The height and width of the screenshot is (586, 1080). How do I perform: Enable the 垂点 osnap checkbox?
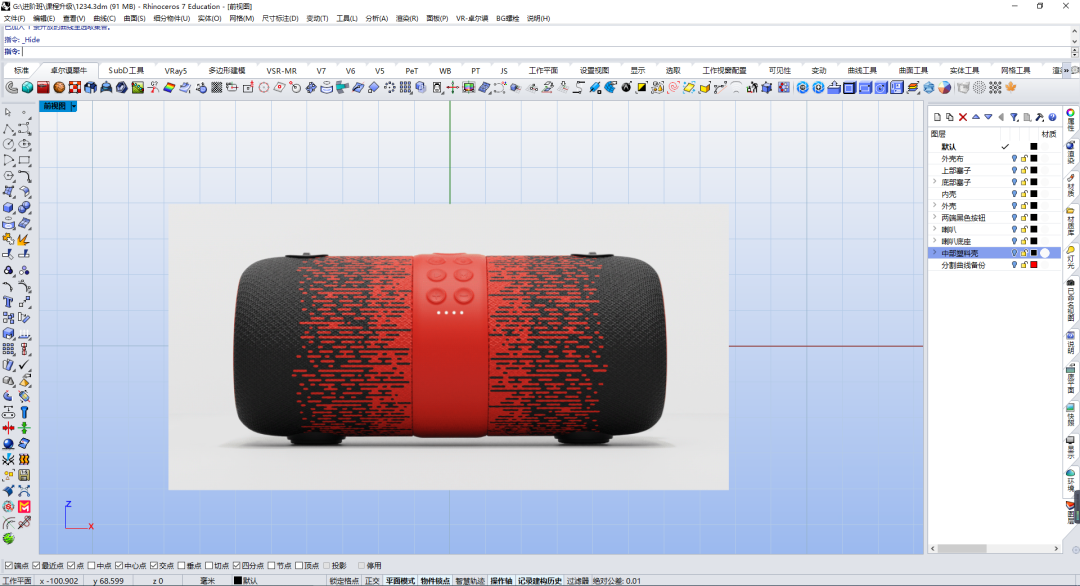(182, 565)
